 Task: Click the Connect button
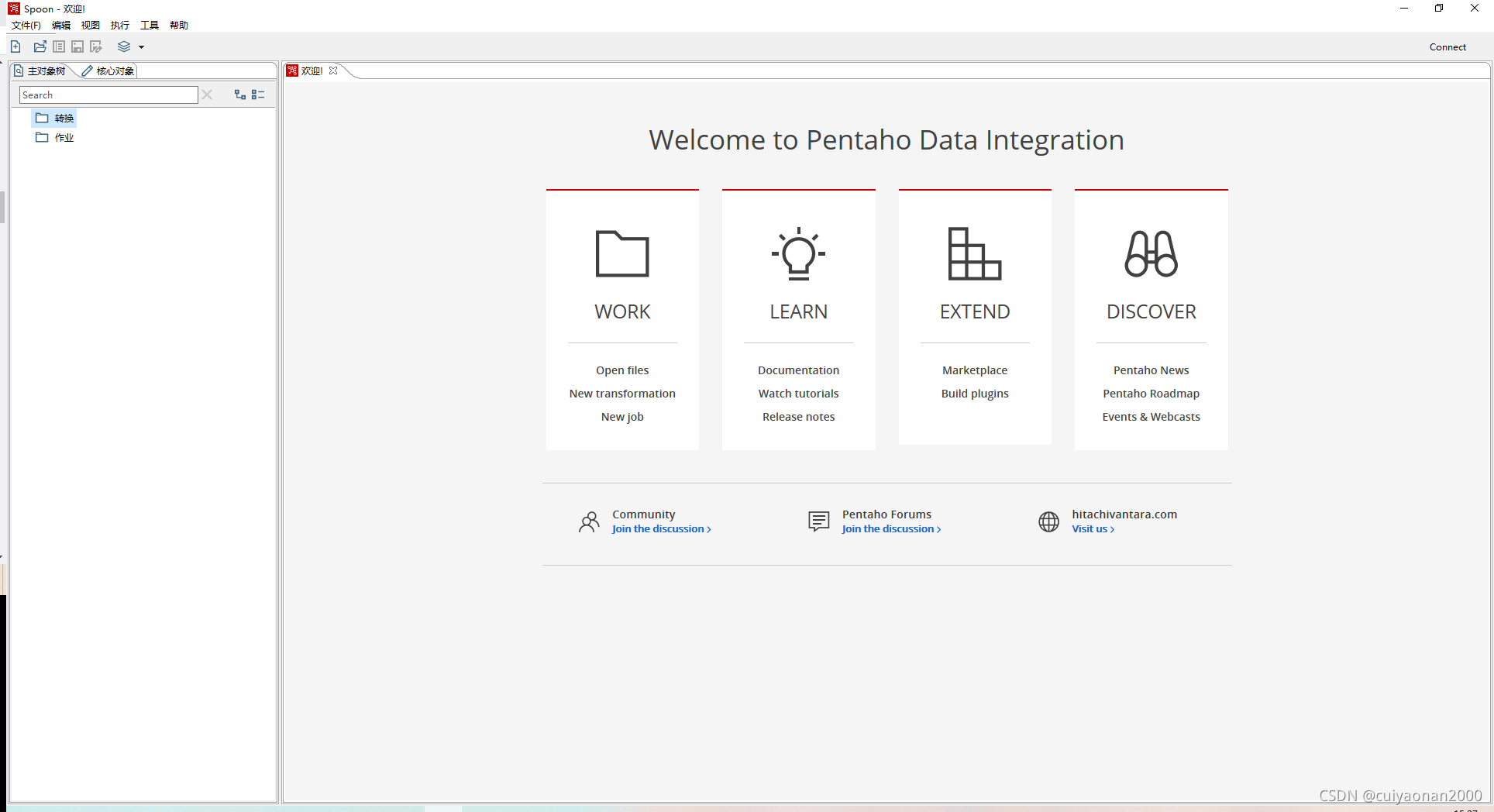point(1448,47)
